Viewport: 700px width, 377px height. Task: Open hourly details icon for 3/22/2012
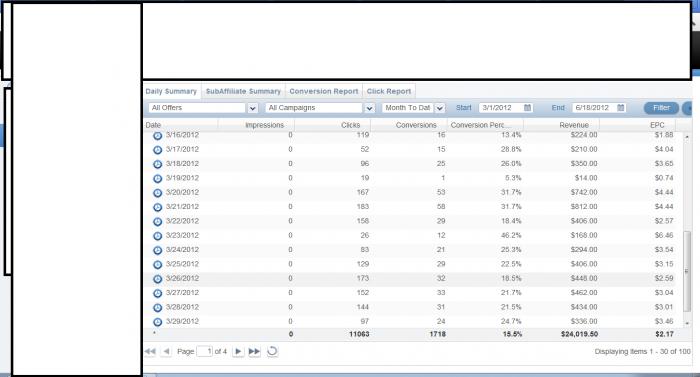pos(158,221)
